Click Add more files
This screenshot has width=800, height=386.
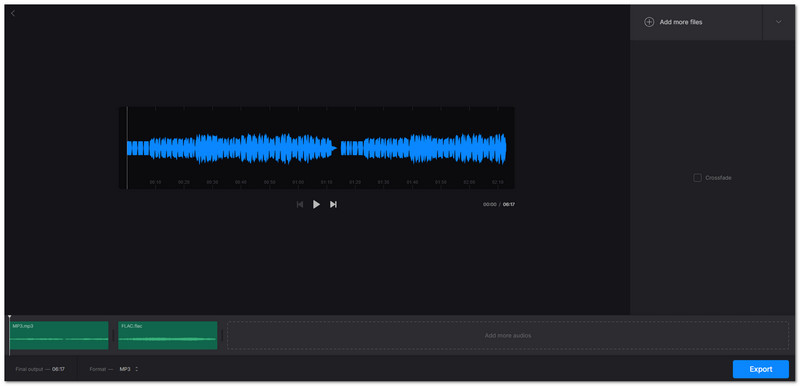pos(681,22)
